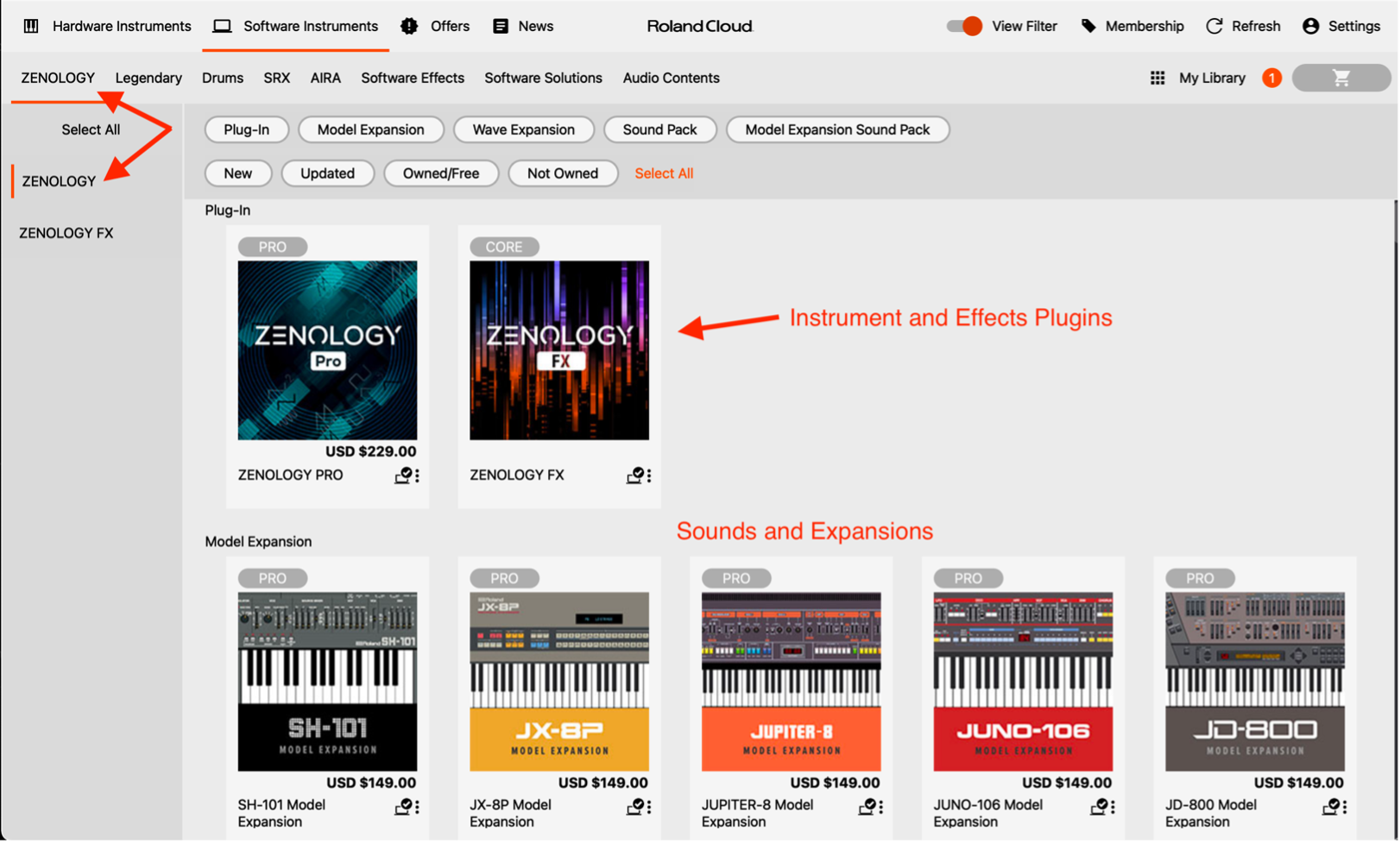
Task: Click the Membership tag icon
Action: click(x=1088, y=26)
